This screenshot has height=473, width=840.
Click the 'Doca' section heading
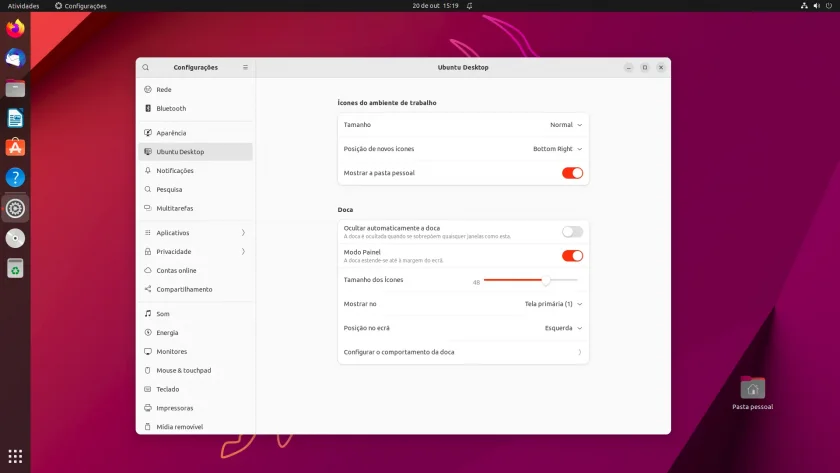pos(345,209)
